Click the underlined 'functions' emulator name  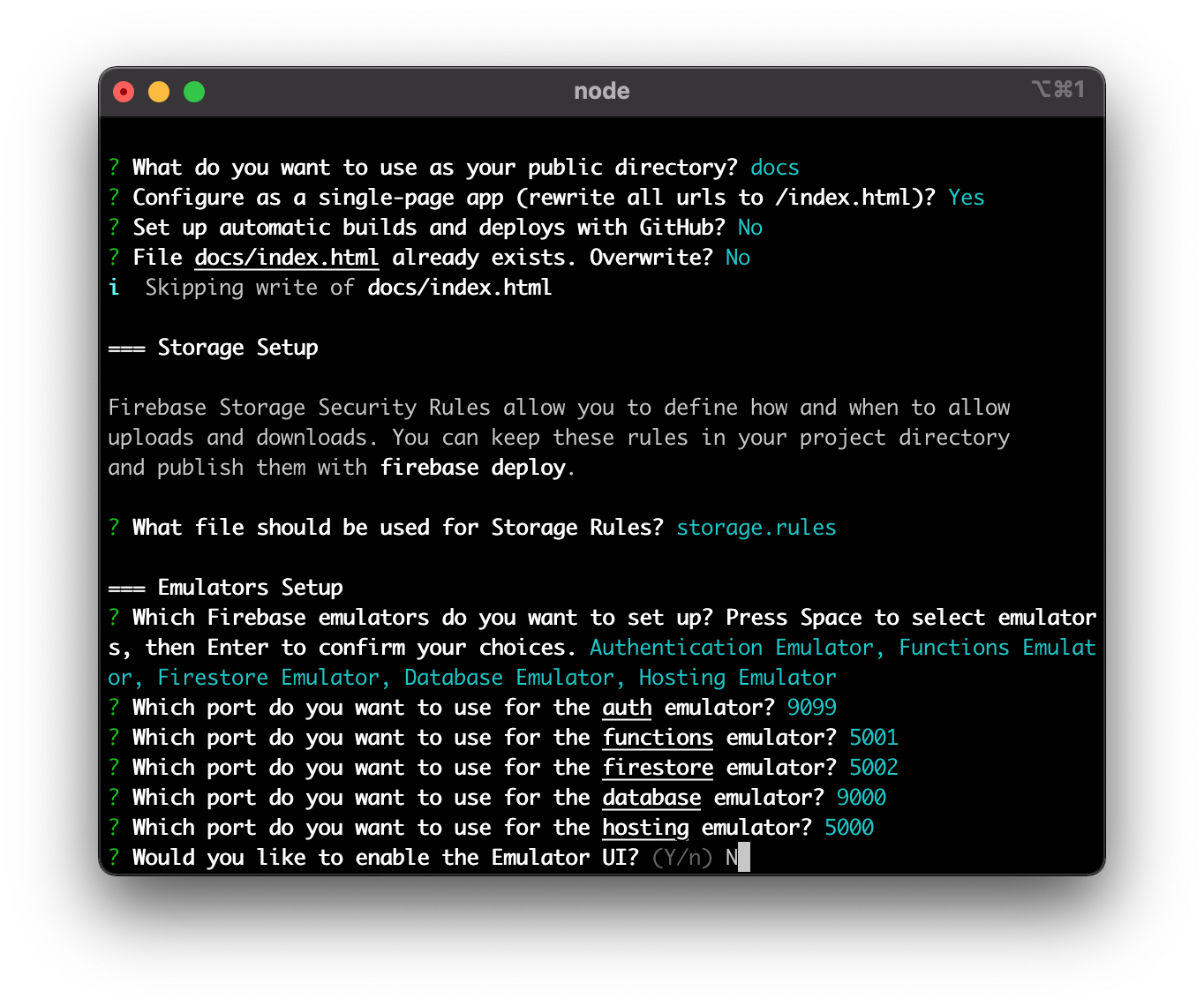(x=658, y=738)
